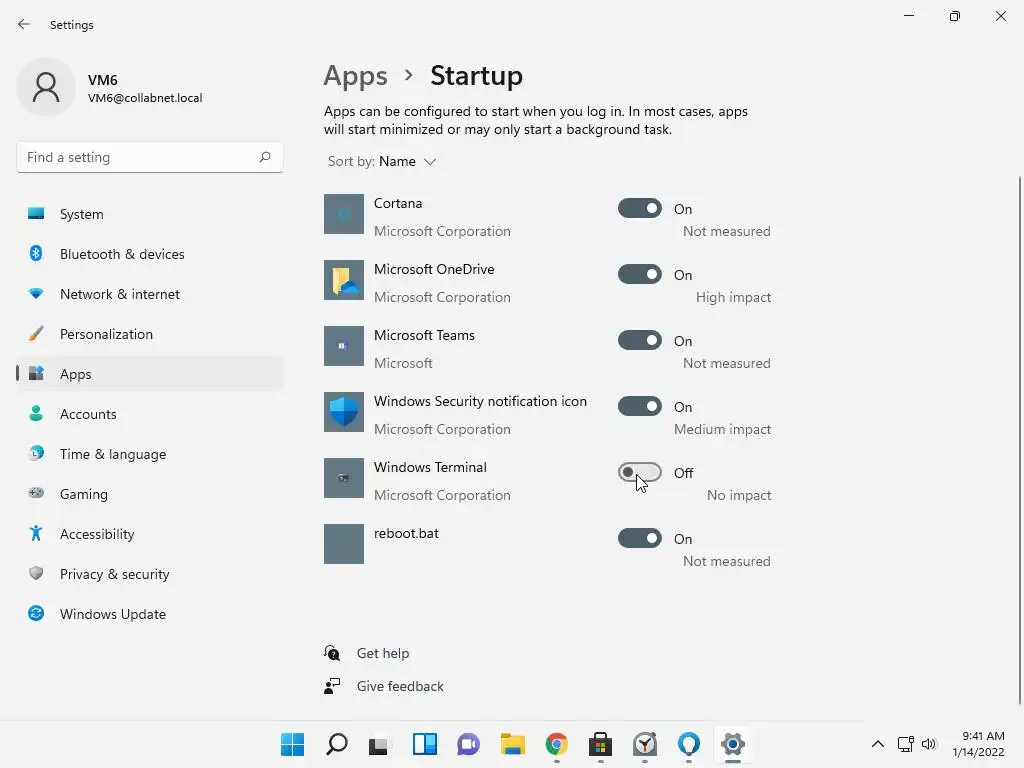This screenshot has height=768, width=1024.
Task: Click the Find a setting search box
Action: click(150, 157)
